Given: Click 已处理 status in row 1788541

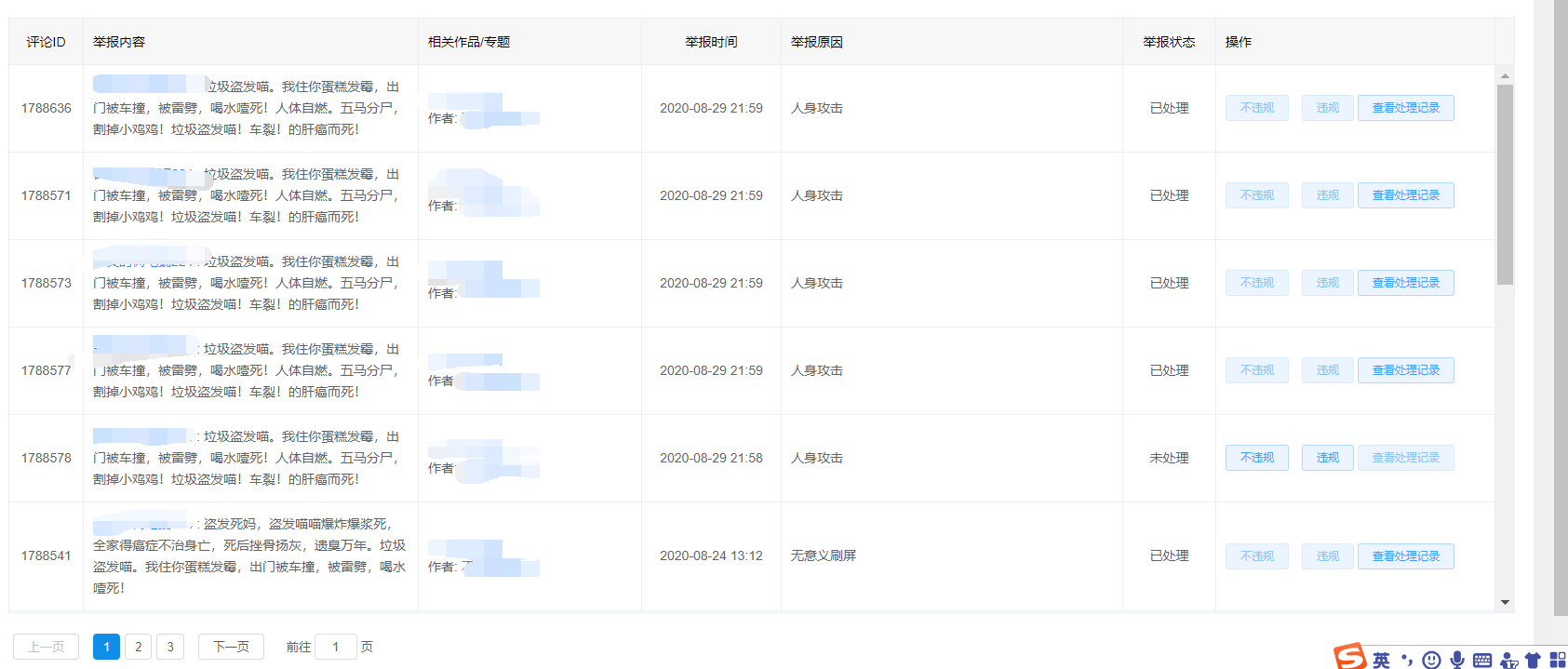Looking at the screenshot, I should point(1169,555).
